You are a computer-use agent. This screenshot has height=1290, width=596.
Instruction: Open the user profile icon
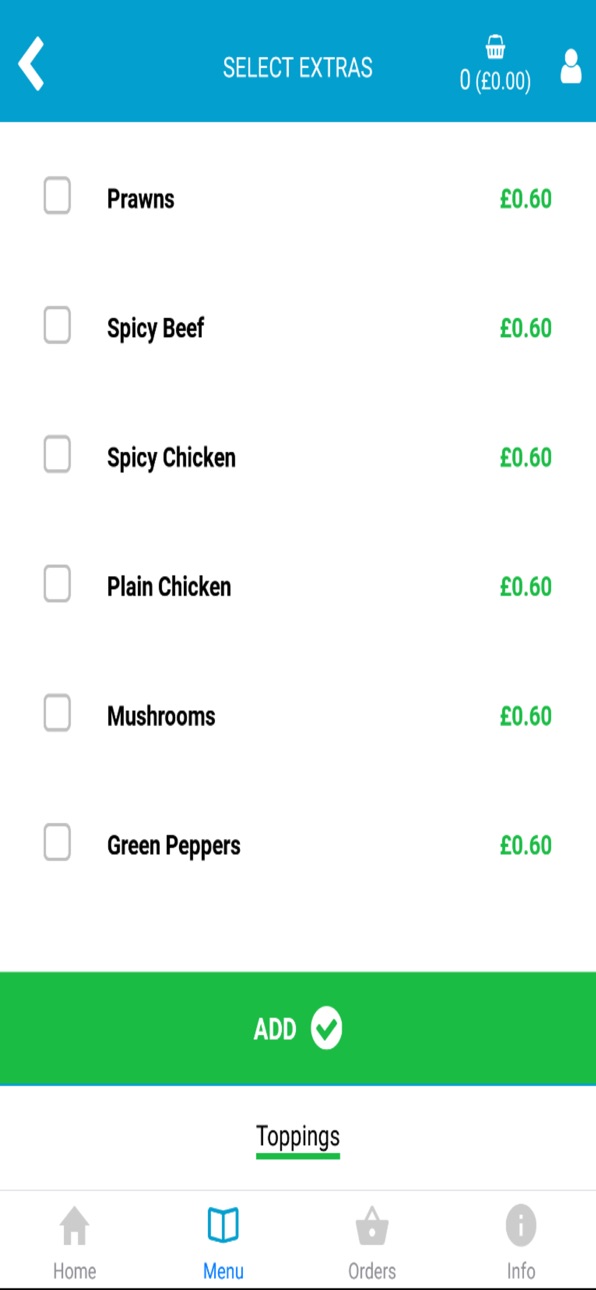(x=571, y=66)
